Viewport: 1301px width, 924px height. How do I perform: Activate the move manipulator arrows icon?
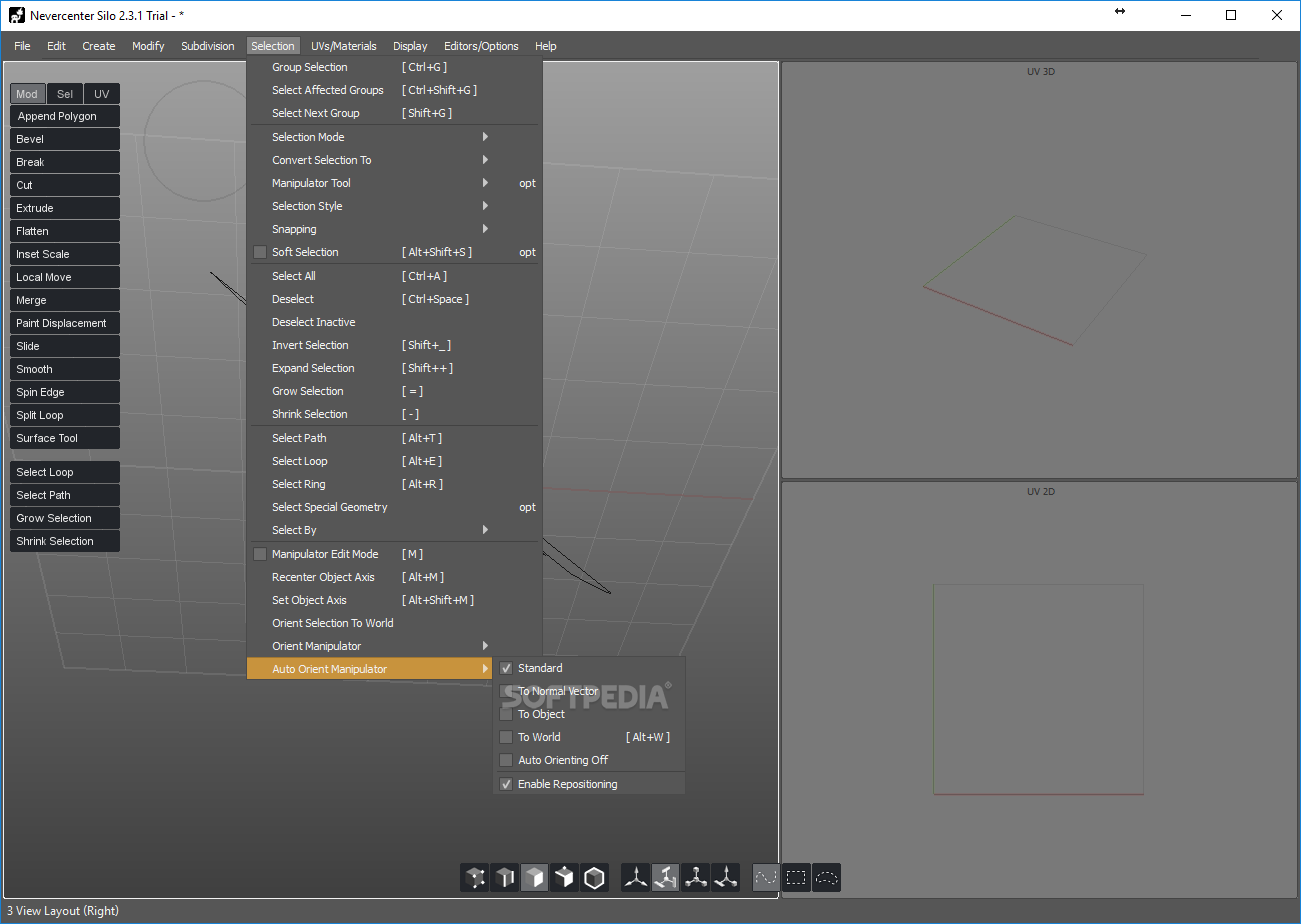coord(635,878)
